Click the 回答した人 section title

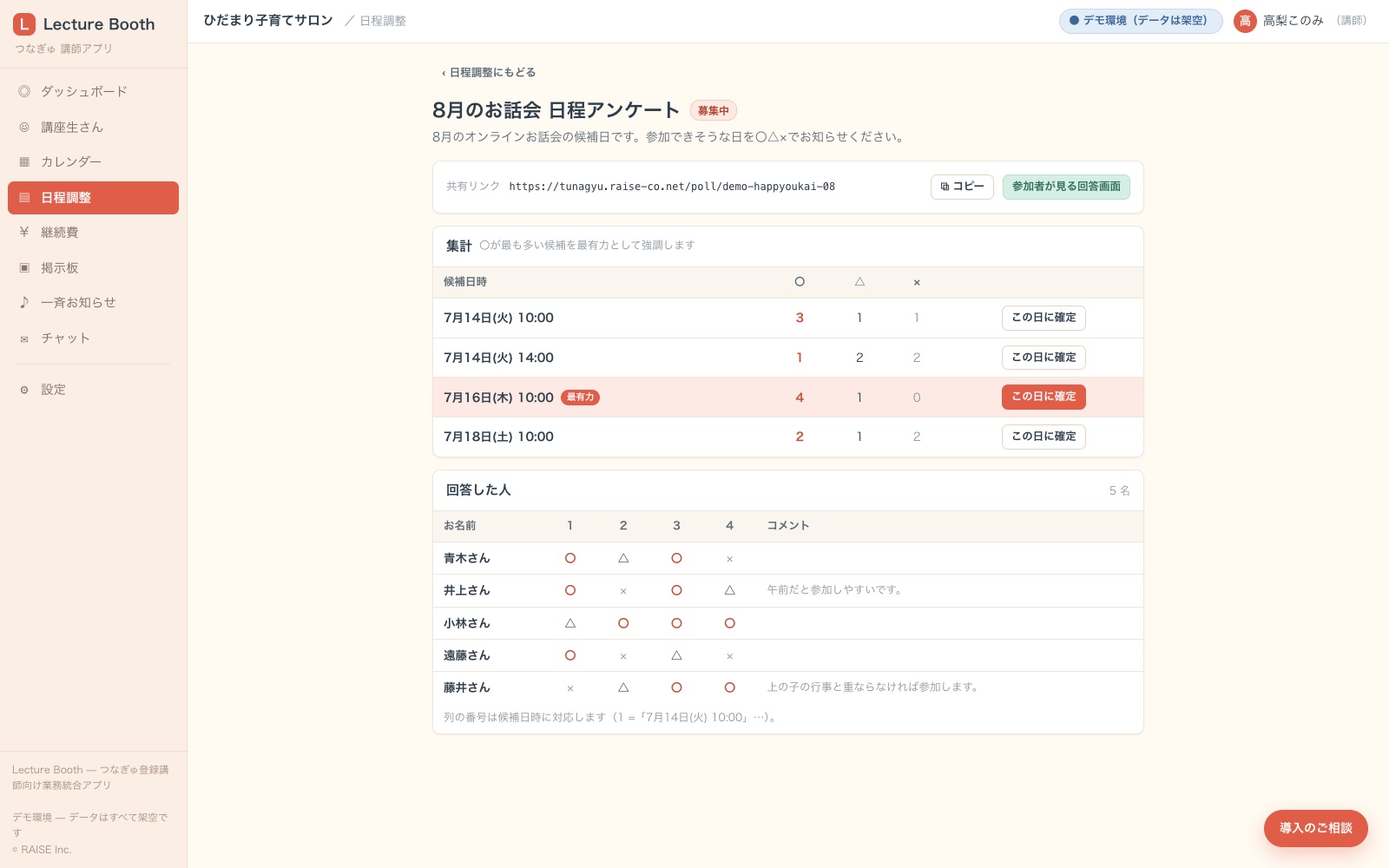478,490
